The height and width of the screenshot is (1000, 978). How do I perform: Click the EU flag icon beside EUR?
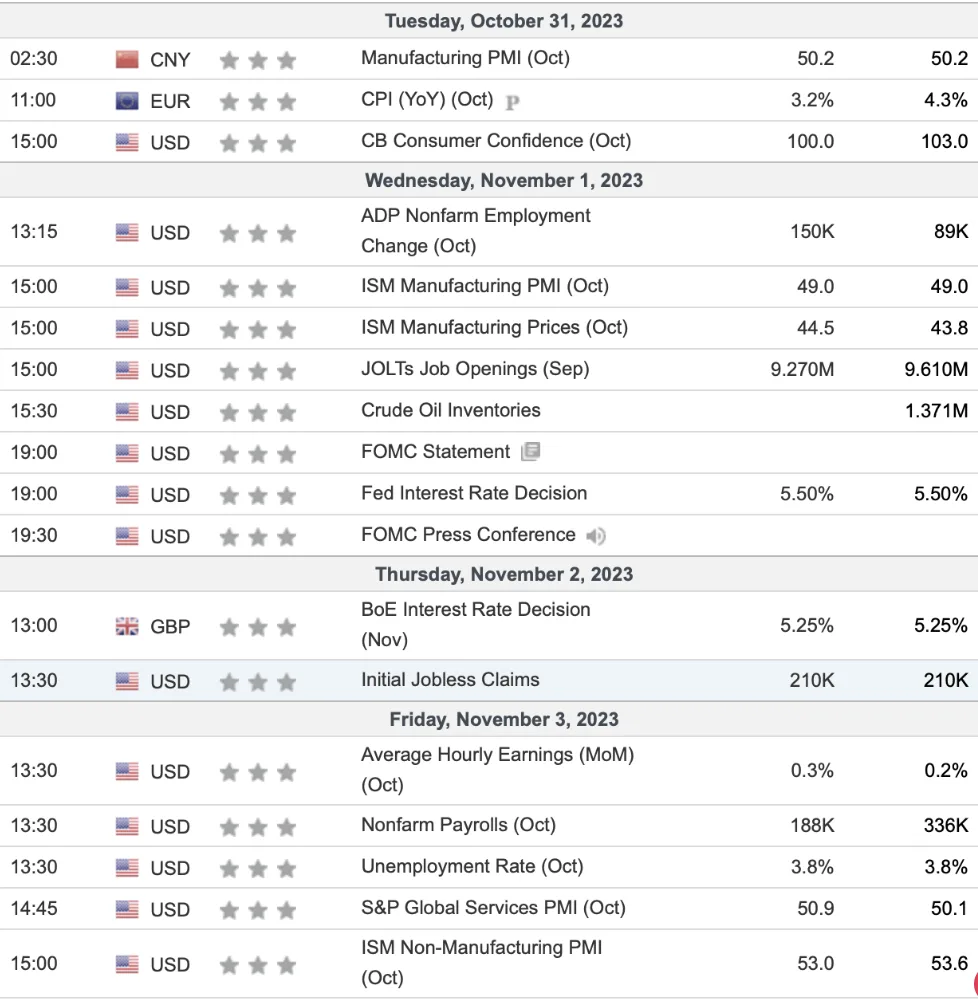127,101
